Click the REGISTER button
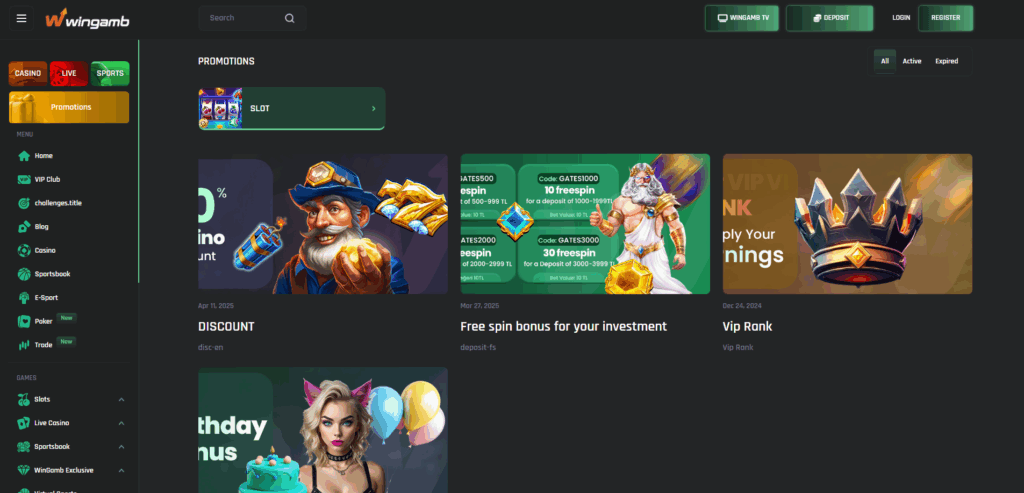1024x493 pixels. click(946, 18)
